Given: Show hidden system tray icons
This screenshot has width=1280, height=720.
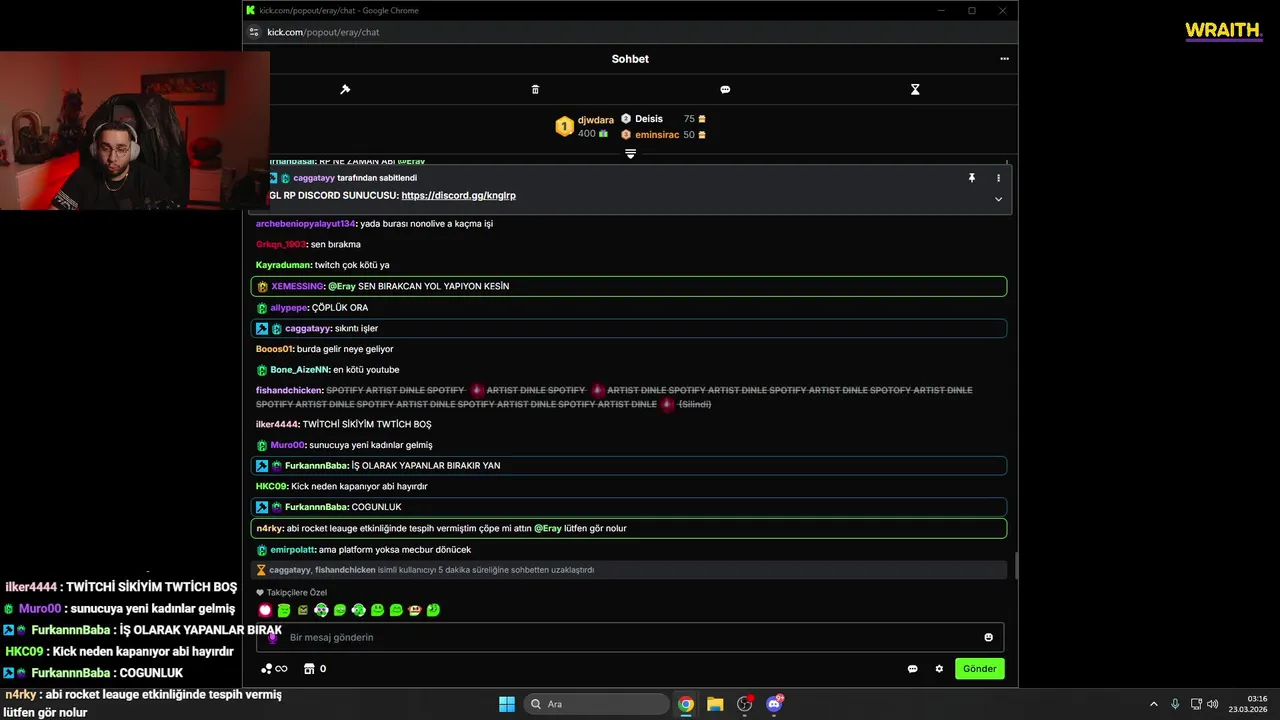Looking at the screenshot, I should click(1153, 704).
